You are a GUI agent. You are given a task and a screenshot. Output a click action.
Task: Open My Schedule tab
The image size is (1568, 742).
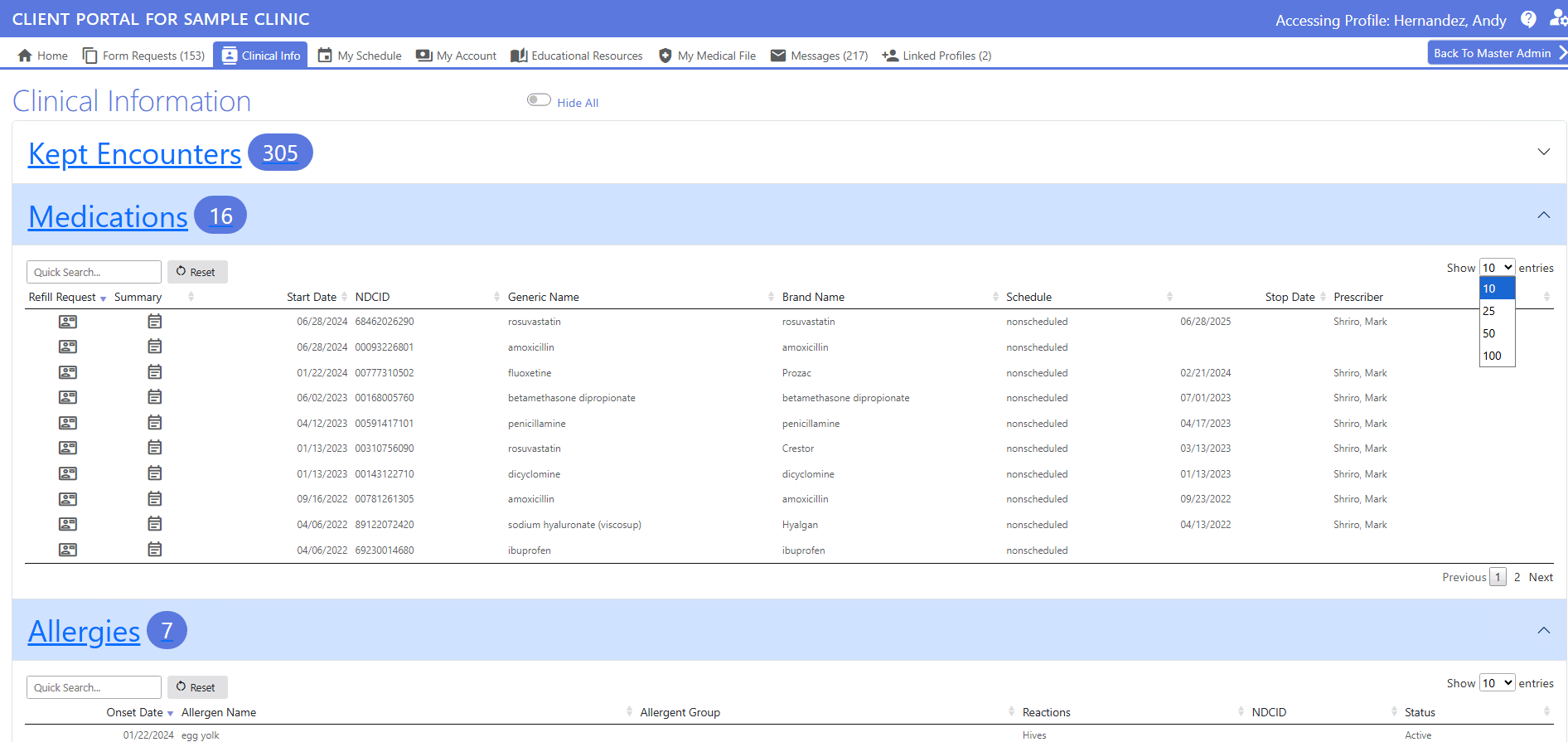point(360,56)
